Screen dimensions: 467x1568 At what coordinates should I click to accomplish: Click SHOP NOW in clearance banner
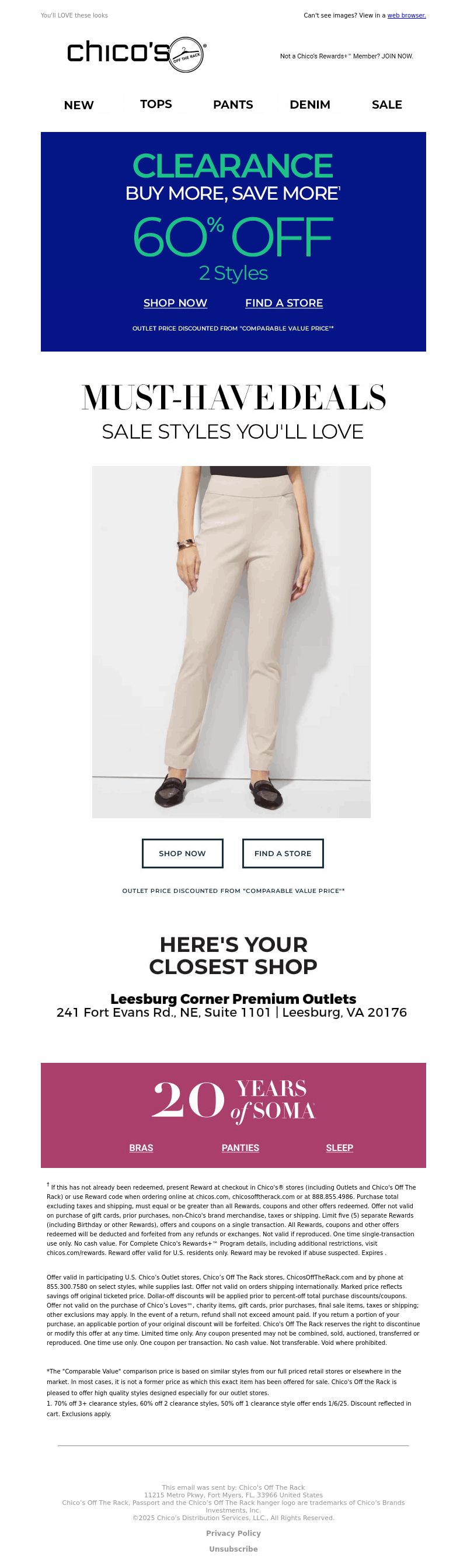[175, 303]
